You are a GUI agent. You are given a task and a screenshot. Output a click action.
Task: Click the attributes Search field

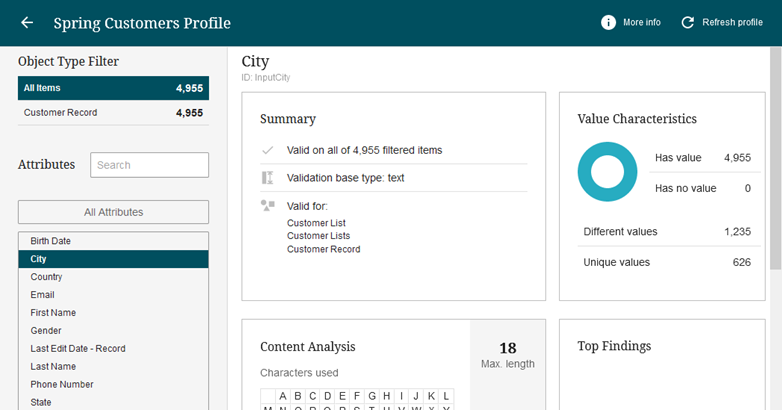149,165
